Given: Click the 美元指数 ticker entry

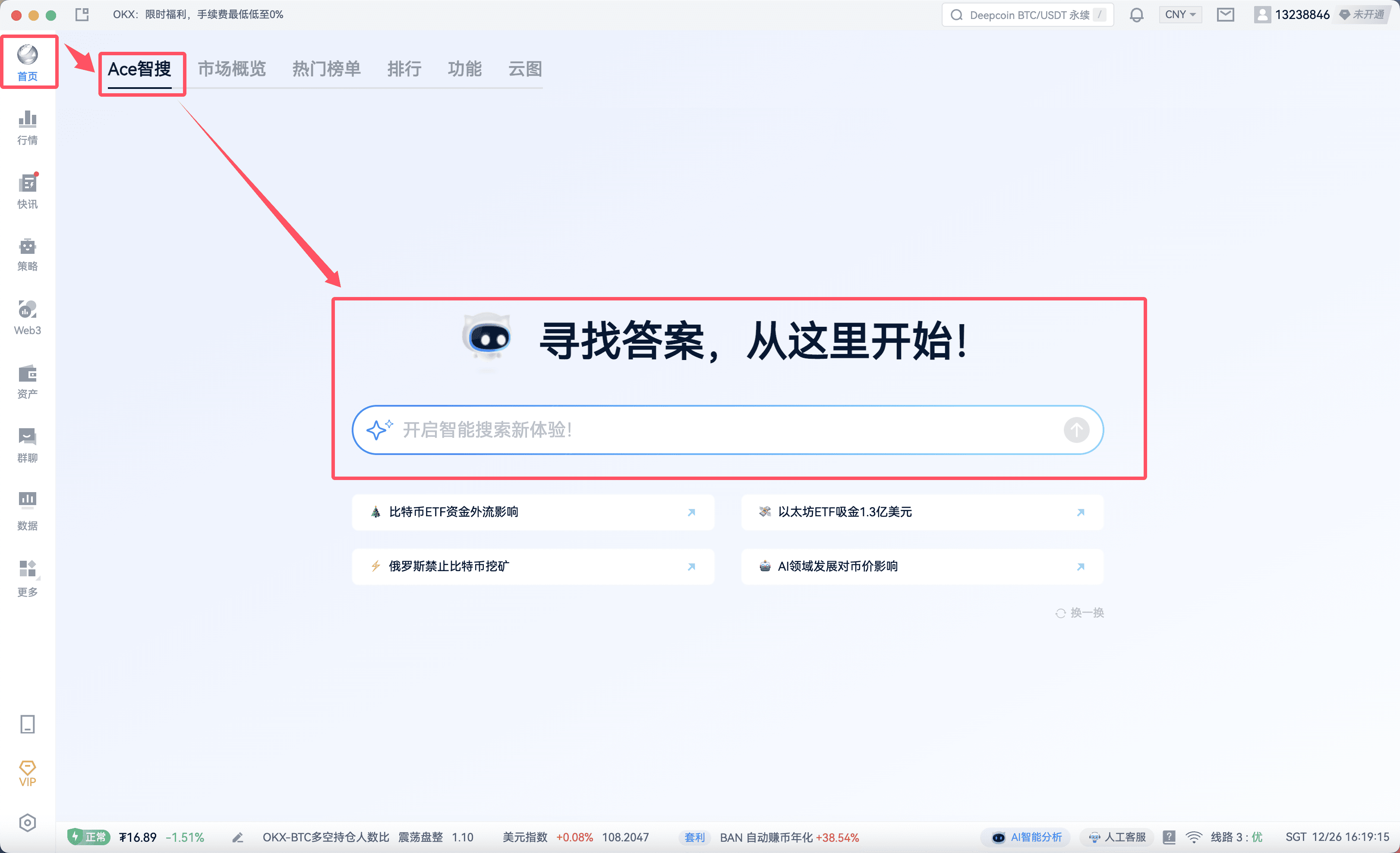Looking at the screenshot, I should pos(576,837).
